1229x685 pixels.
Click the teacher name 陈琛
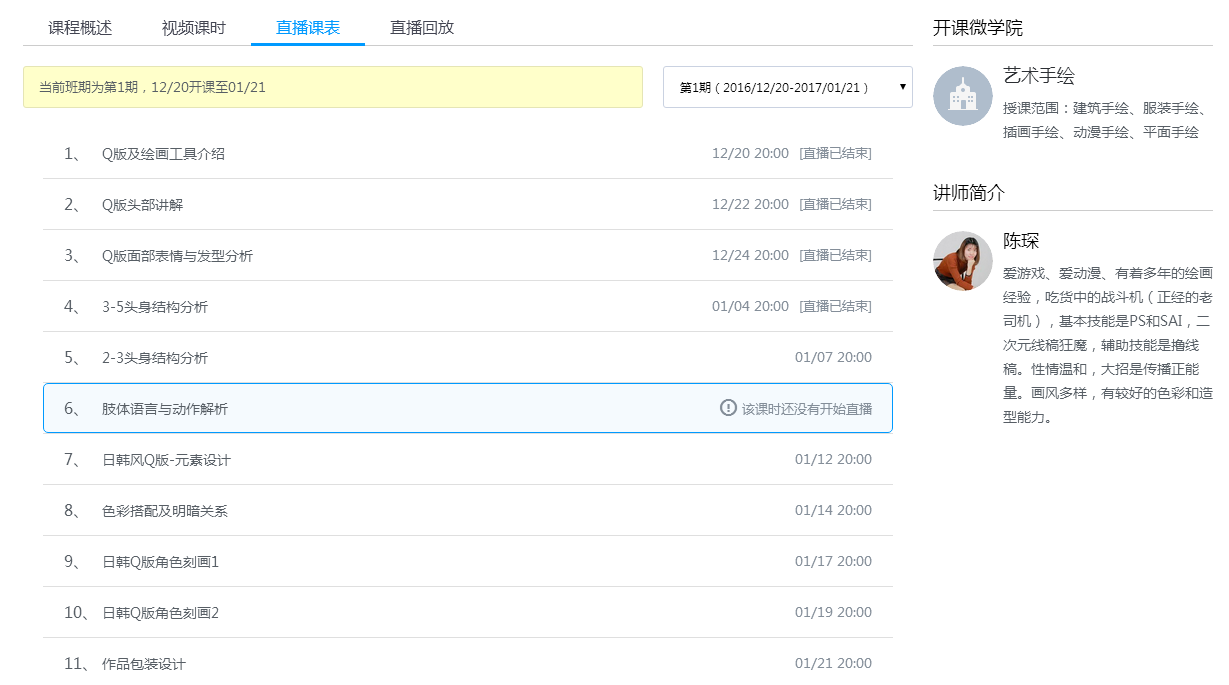(1021, 241)
